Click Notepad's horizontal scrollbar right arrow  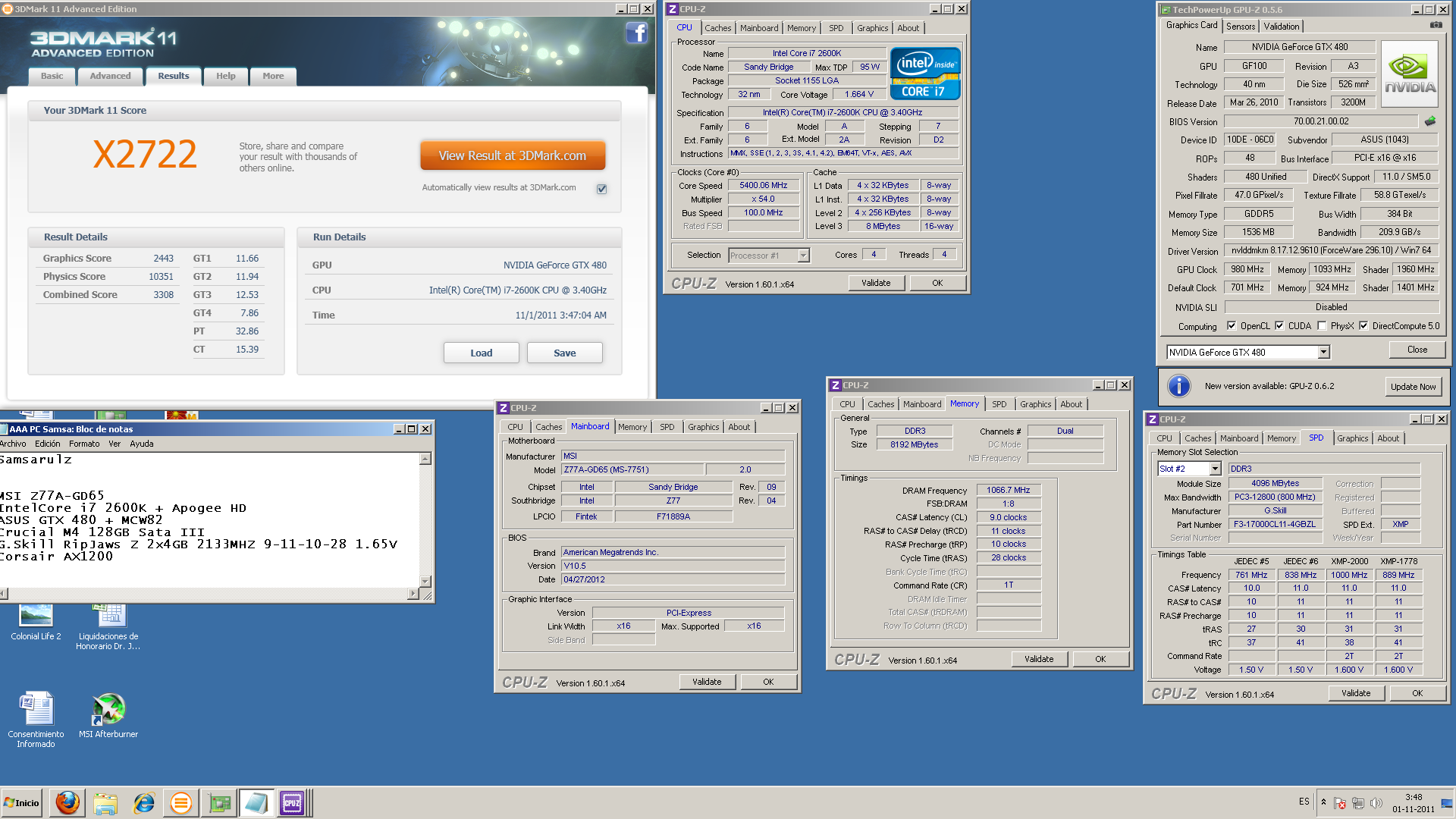click(x=413, y=594)
